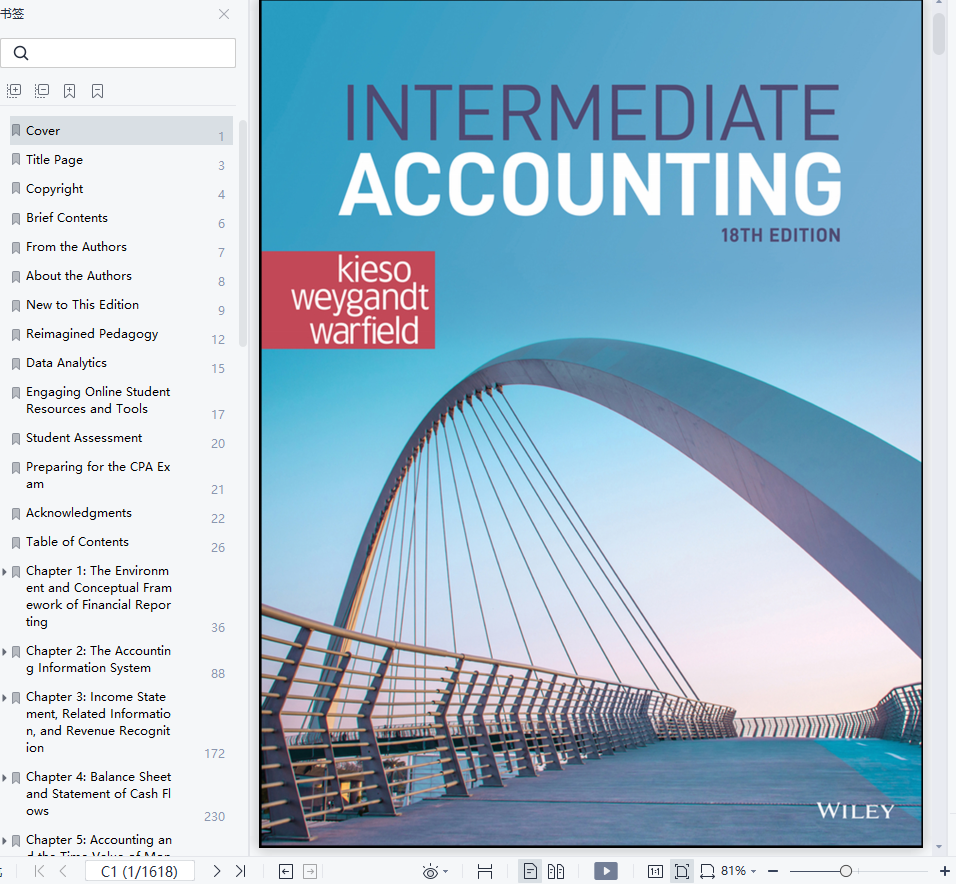Screen dimensions: 956x884
Task: Go forward to next view icon
Action: tap(310, 872)
